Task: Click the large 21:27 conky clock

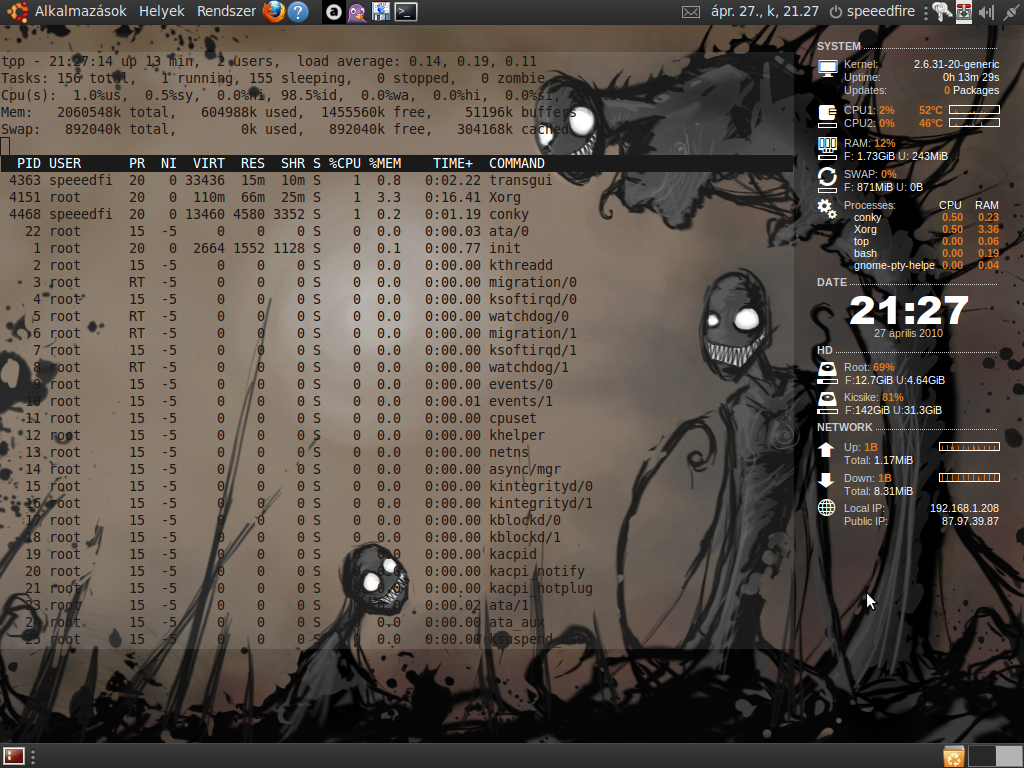Action: click(908, 310)
